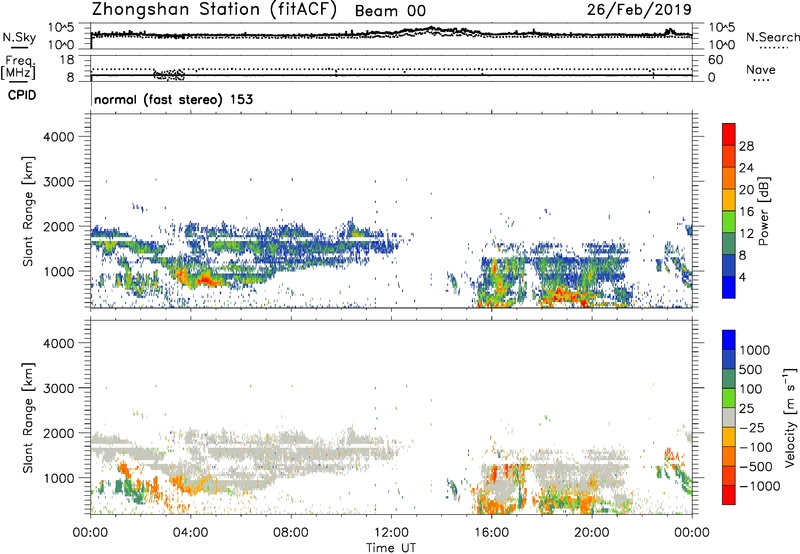Click the '28' value on Power colorbar

[746, 146]
